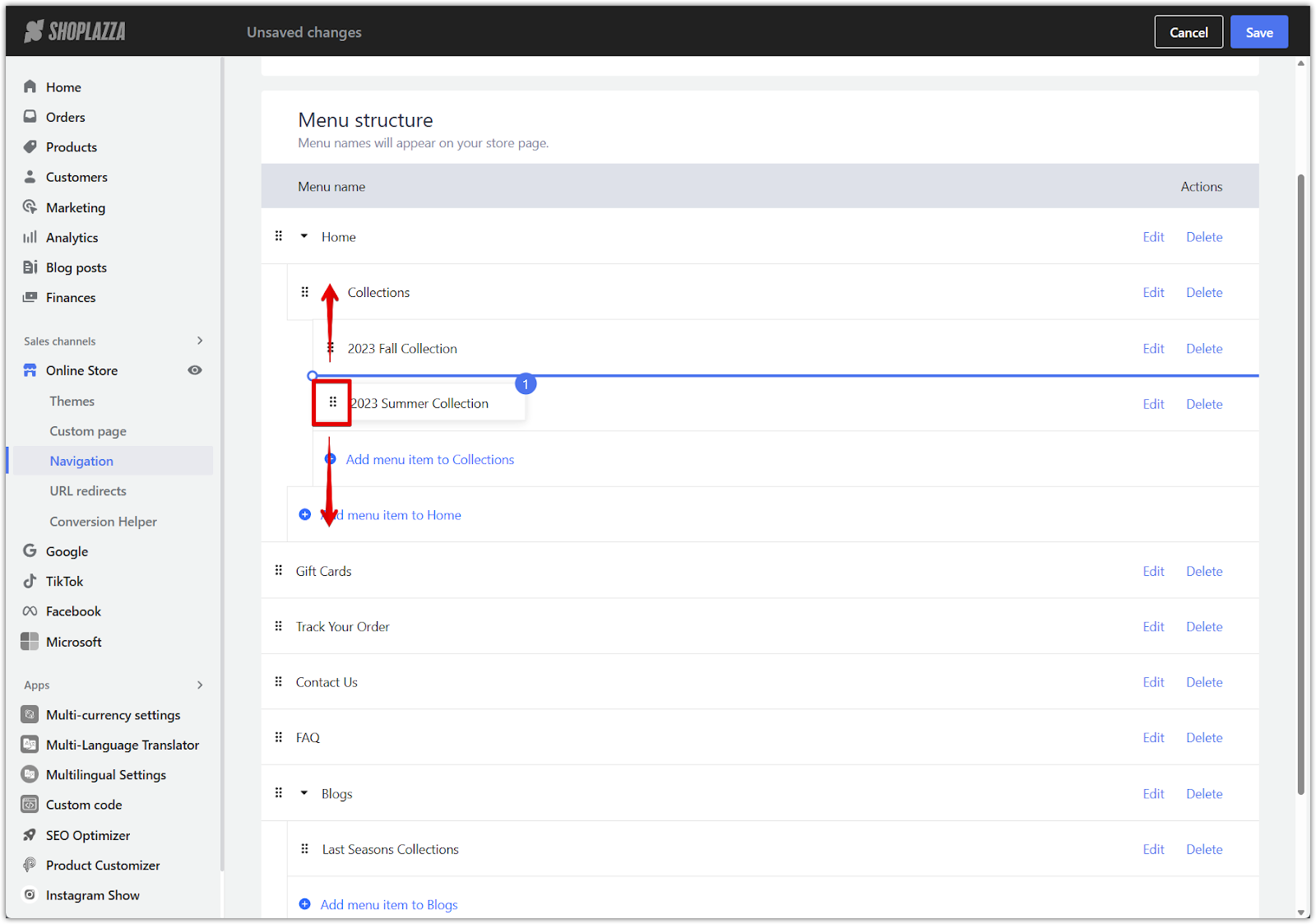Click Add menu item to Collections
This screenshot has height=924, width=1316.
click(x=430, y=459)
